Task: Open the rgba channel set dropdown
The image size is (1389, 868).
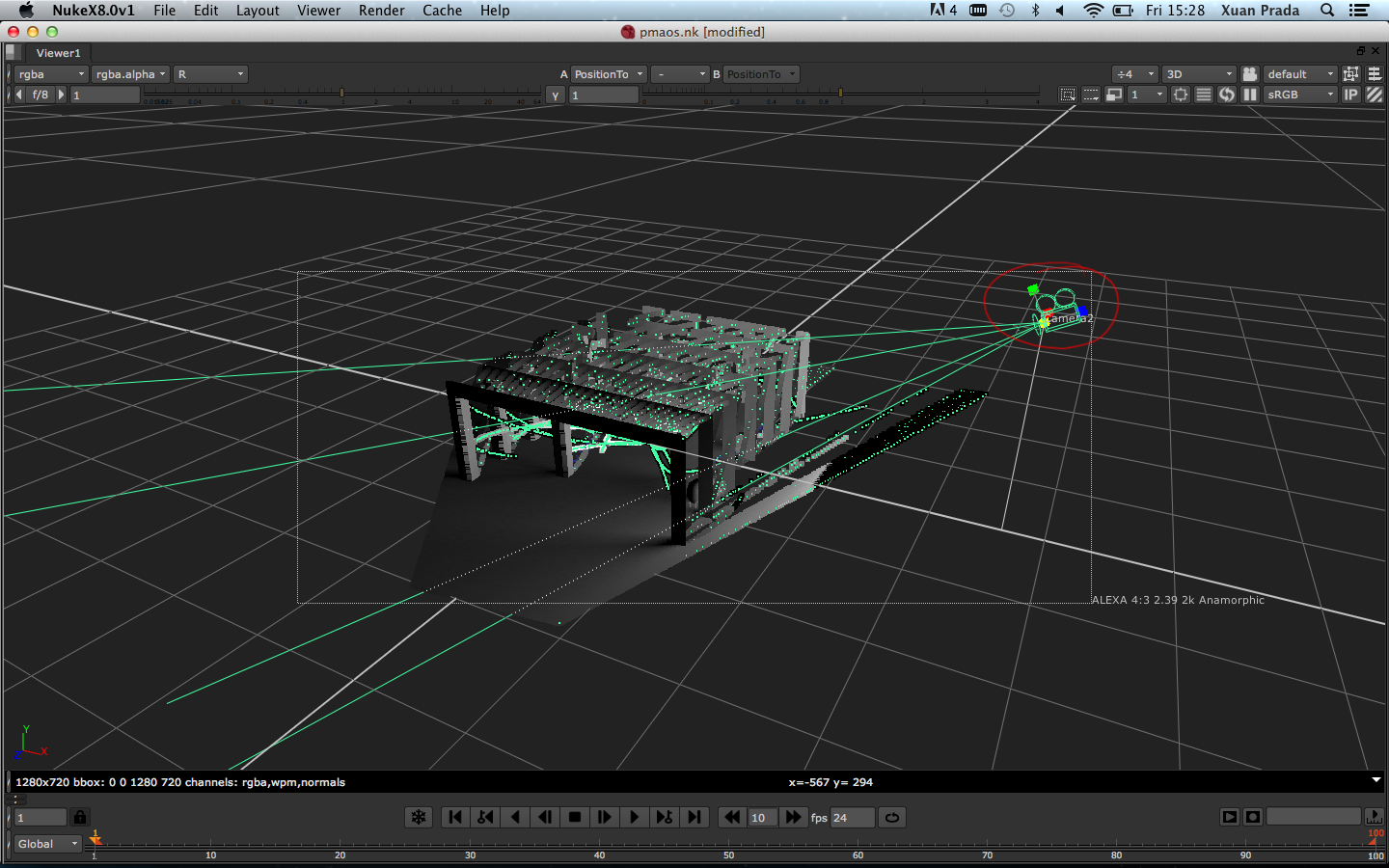Action: pyautogui.click(x=51, y=74)
